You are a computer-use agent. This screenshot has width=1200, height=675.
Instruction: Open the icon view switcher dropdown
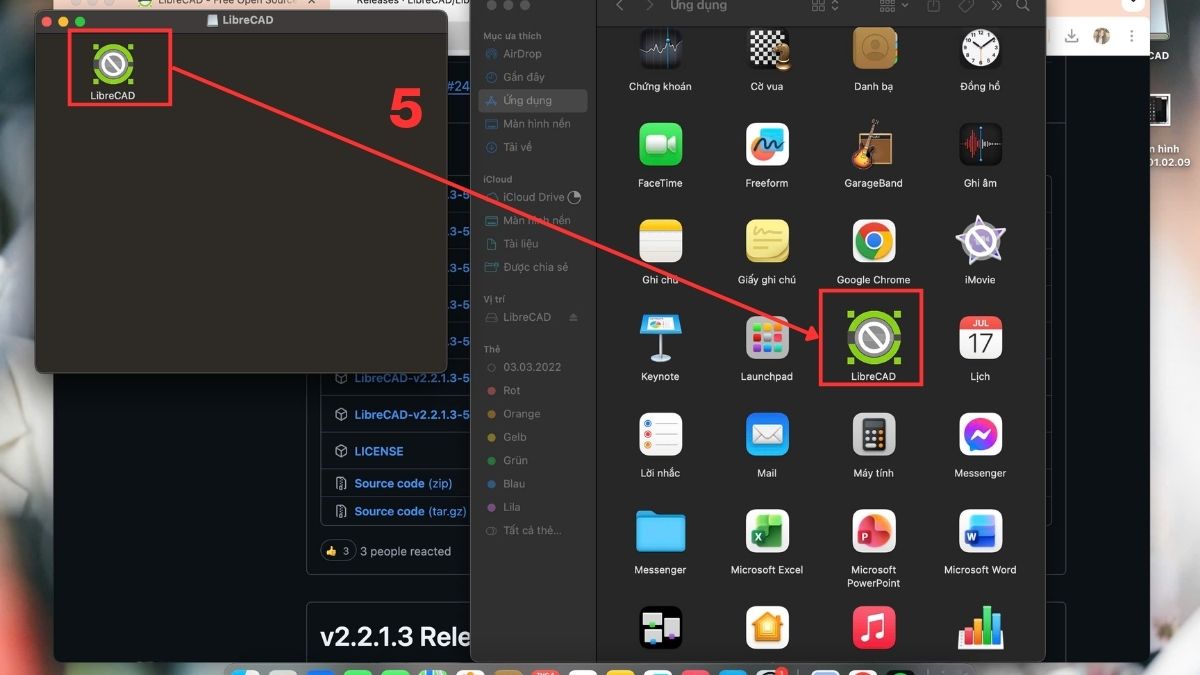click(x=825, y=6)
